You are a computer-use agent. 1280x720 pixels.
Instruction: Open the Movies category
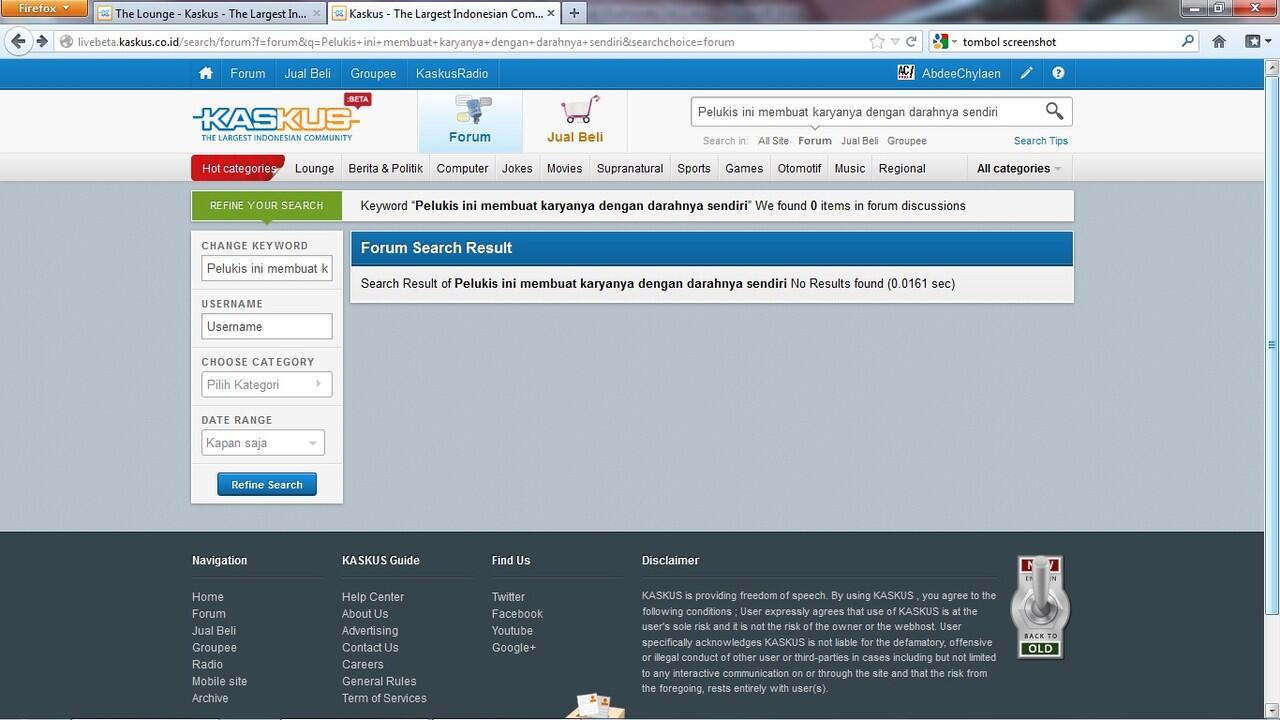point(564,168)
